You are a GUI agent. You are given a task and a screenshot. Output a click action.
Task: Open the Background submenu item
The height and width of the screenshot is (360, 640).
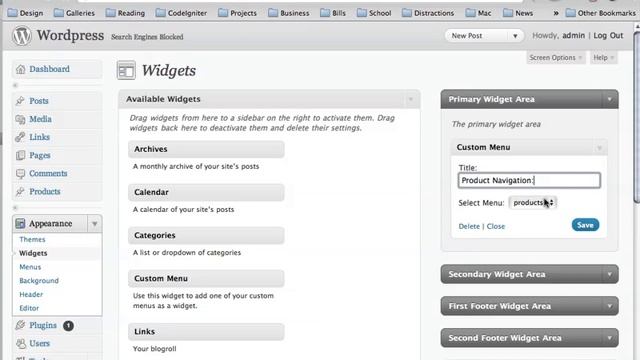[39, 281]
